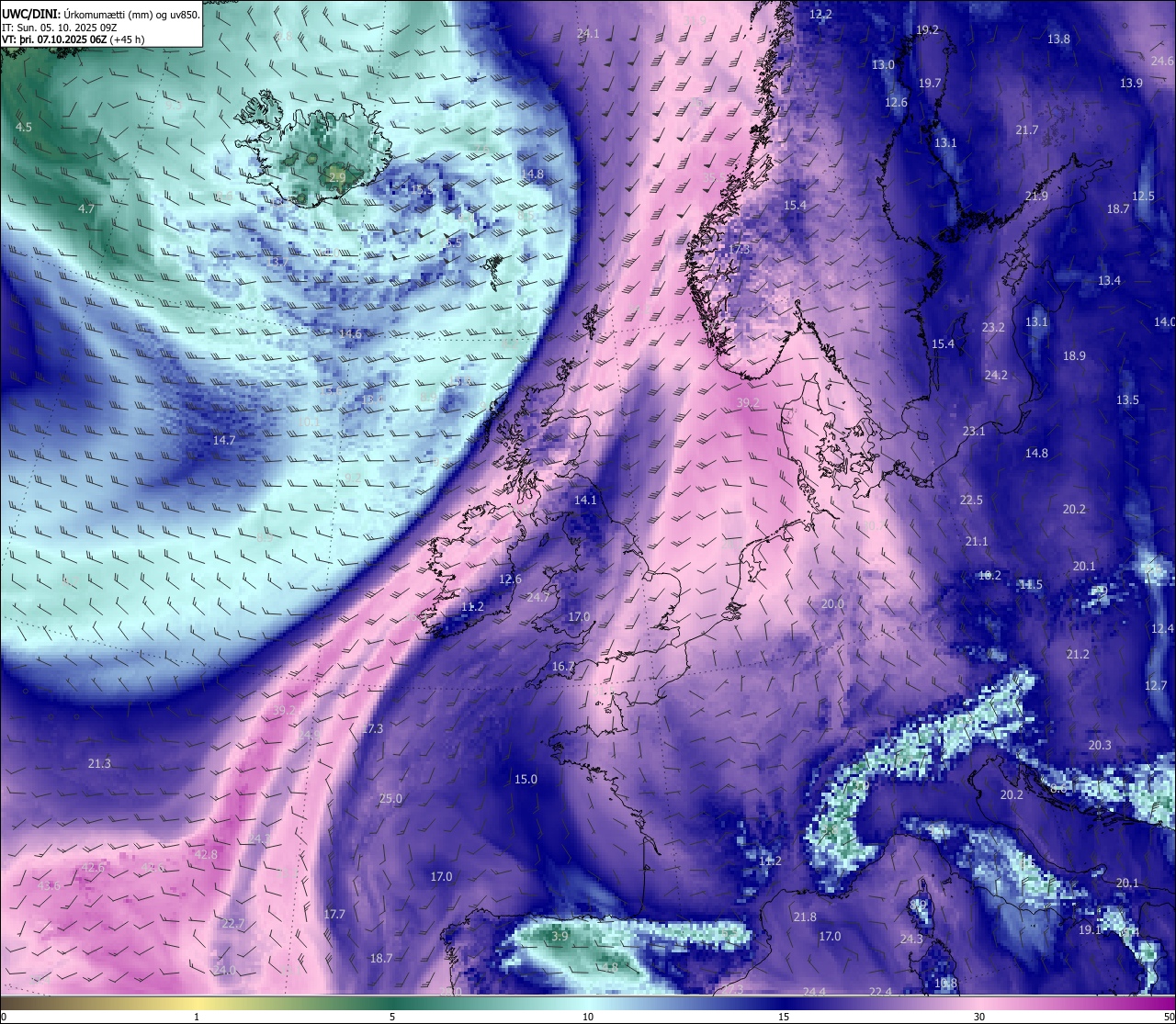Image resolution: width=1176 pixels, height=1024 pixels.
Task: Click the '30' tick label on the color scale
Action: pyautogui.click(x=979, y=1017)
